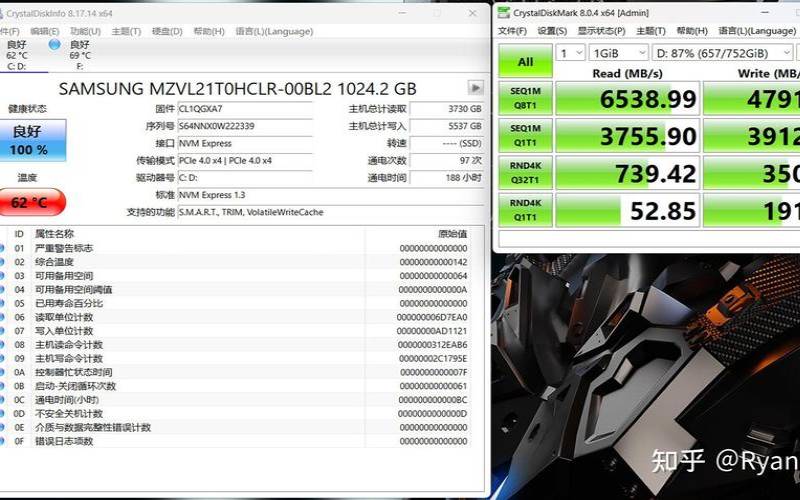Click next-disk arrow beside SAMSUNG drive title
Screen dimensions: 800x500
point(476,88)
